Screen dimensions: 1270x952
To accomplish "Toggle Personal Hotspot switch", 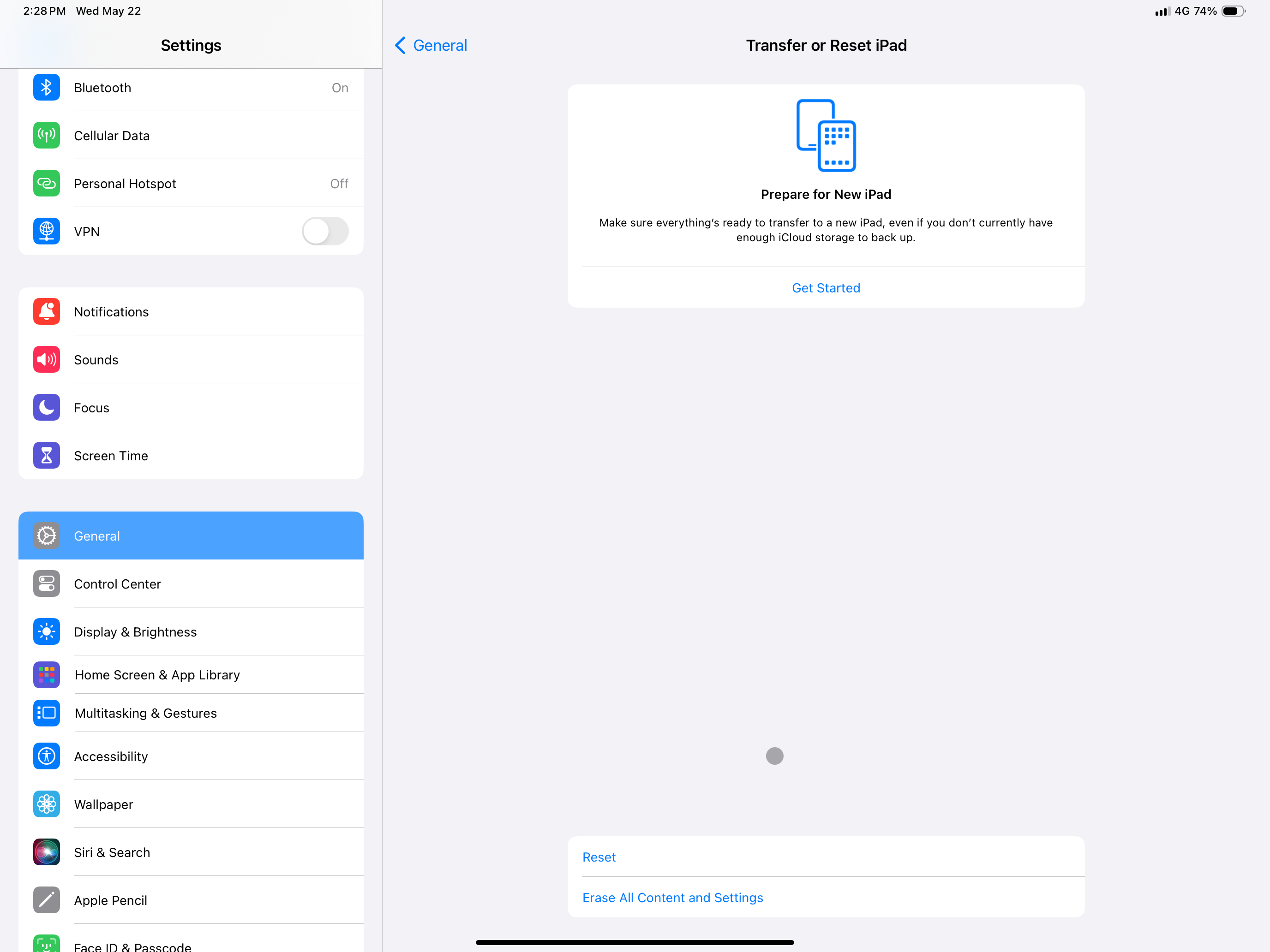I will 340,183.
